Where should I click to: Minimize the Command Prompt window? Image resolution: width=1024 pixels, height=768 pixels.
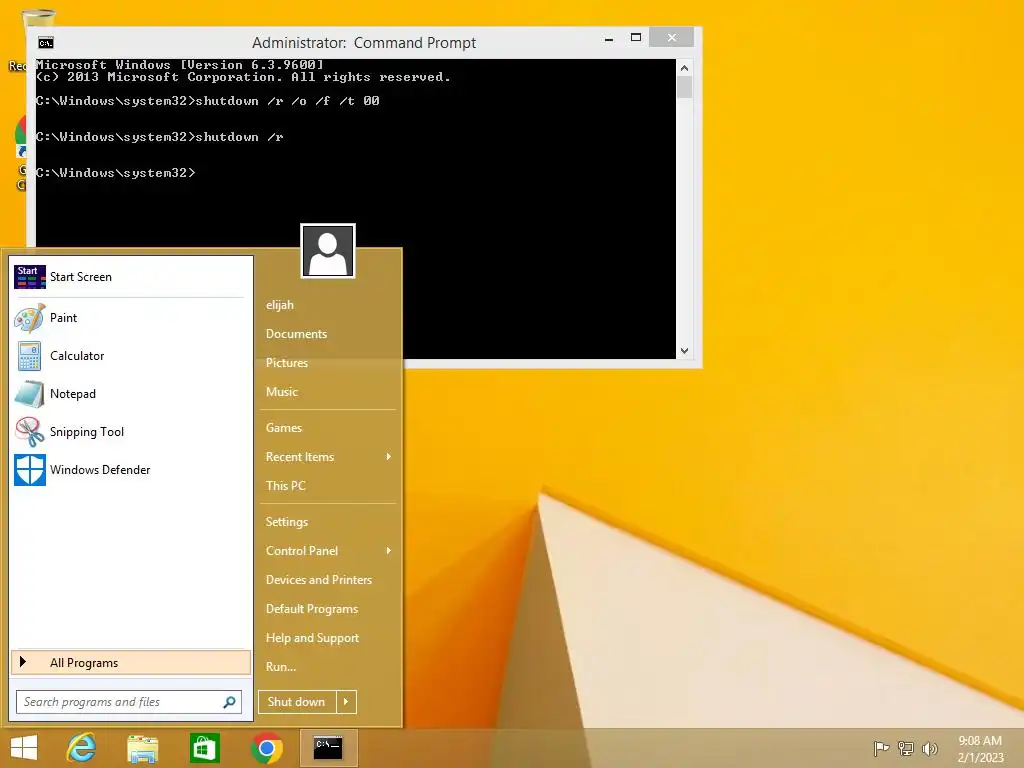[609, 39]
